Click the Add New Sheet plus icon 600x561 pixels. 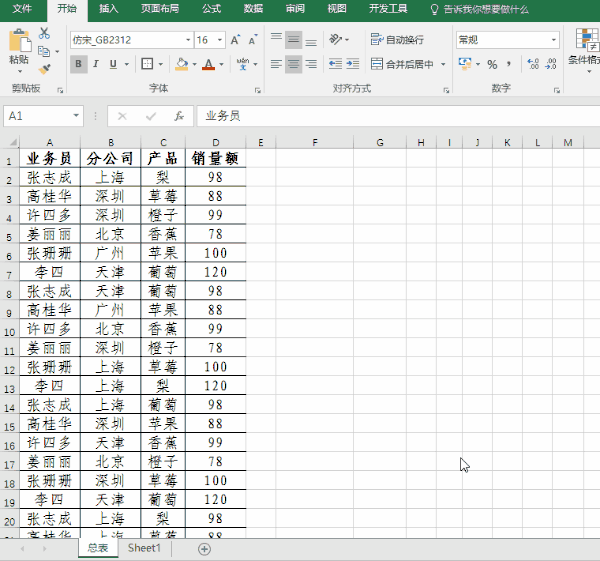coord(204,549)
